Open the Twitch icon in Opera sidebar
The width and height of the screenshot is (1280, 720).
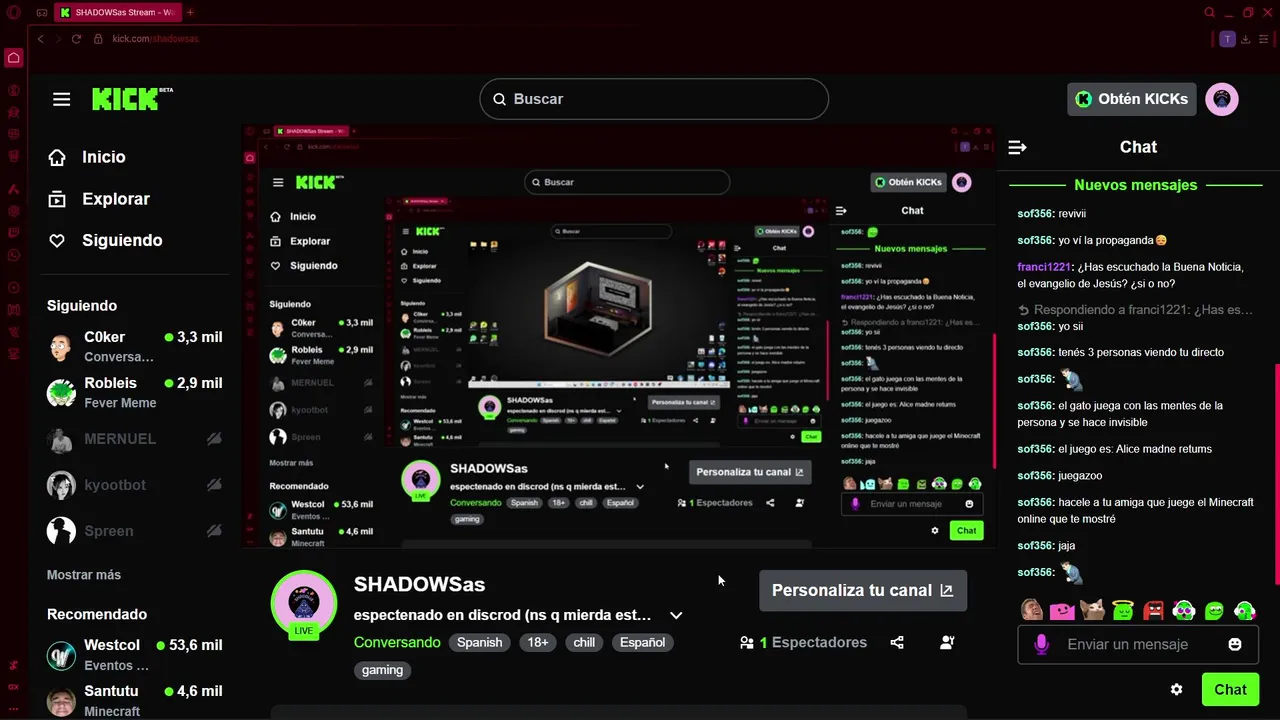[14, 232]
